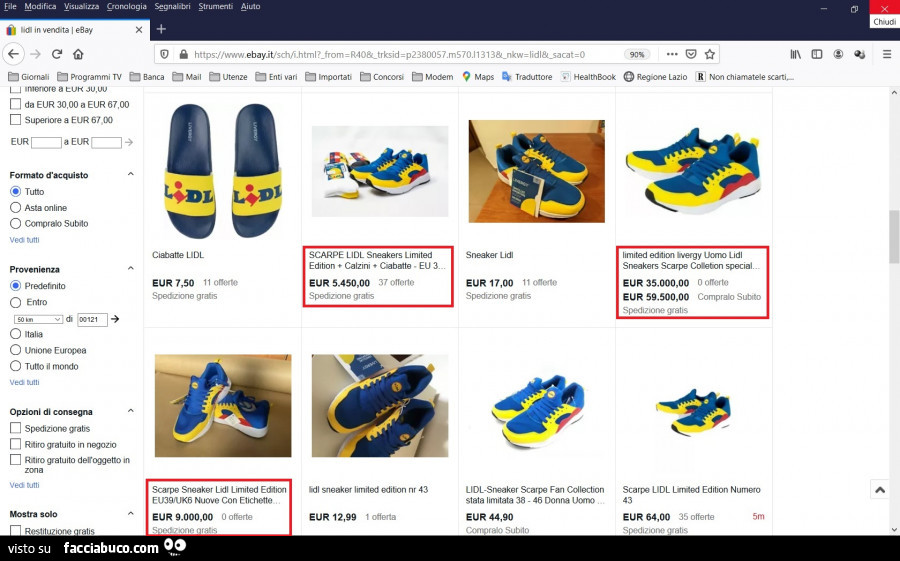The height and width of the screenshot is (561, 900).
Task: Open the Library icon
Action: pos(796,54)
